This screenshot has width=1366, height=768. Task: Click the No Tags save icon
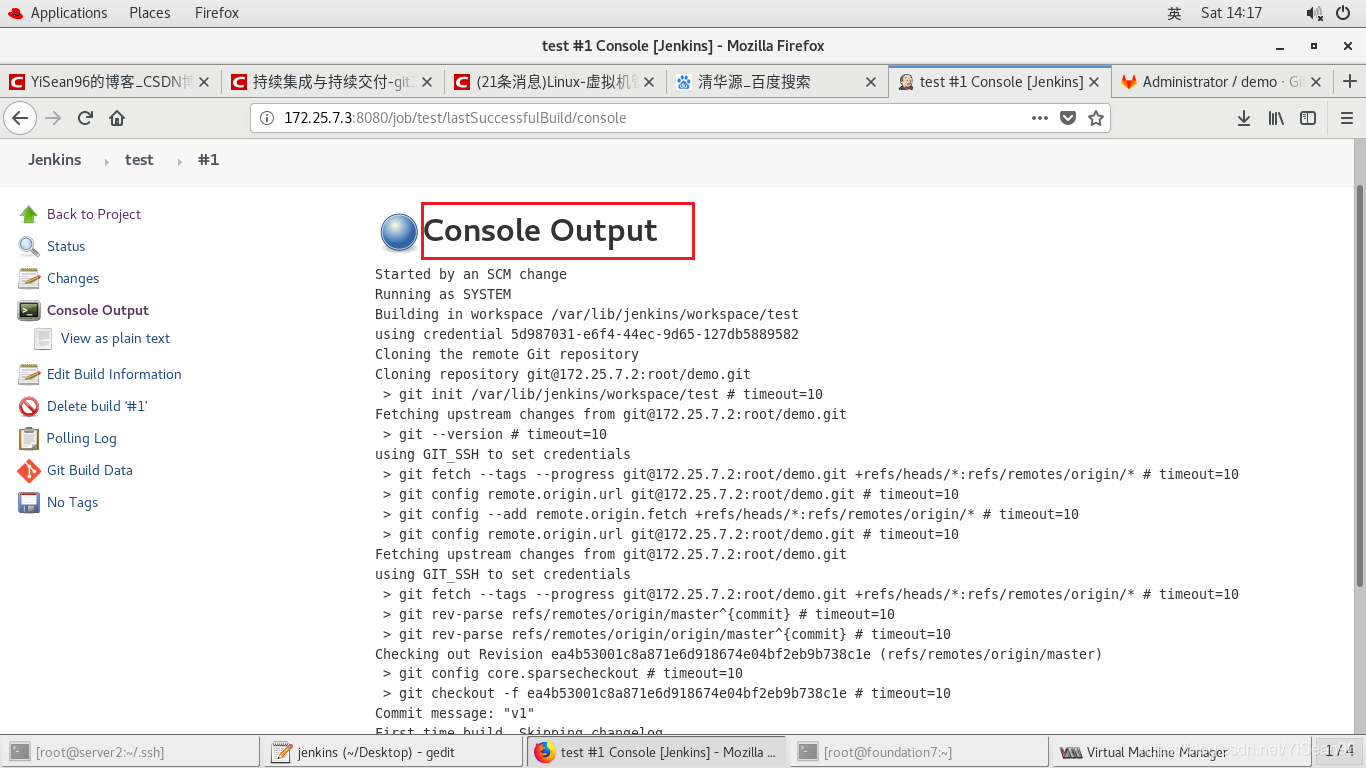click(x=29, y=502)
